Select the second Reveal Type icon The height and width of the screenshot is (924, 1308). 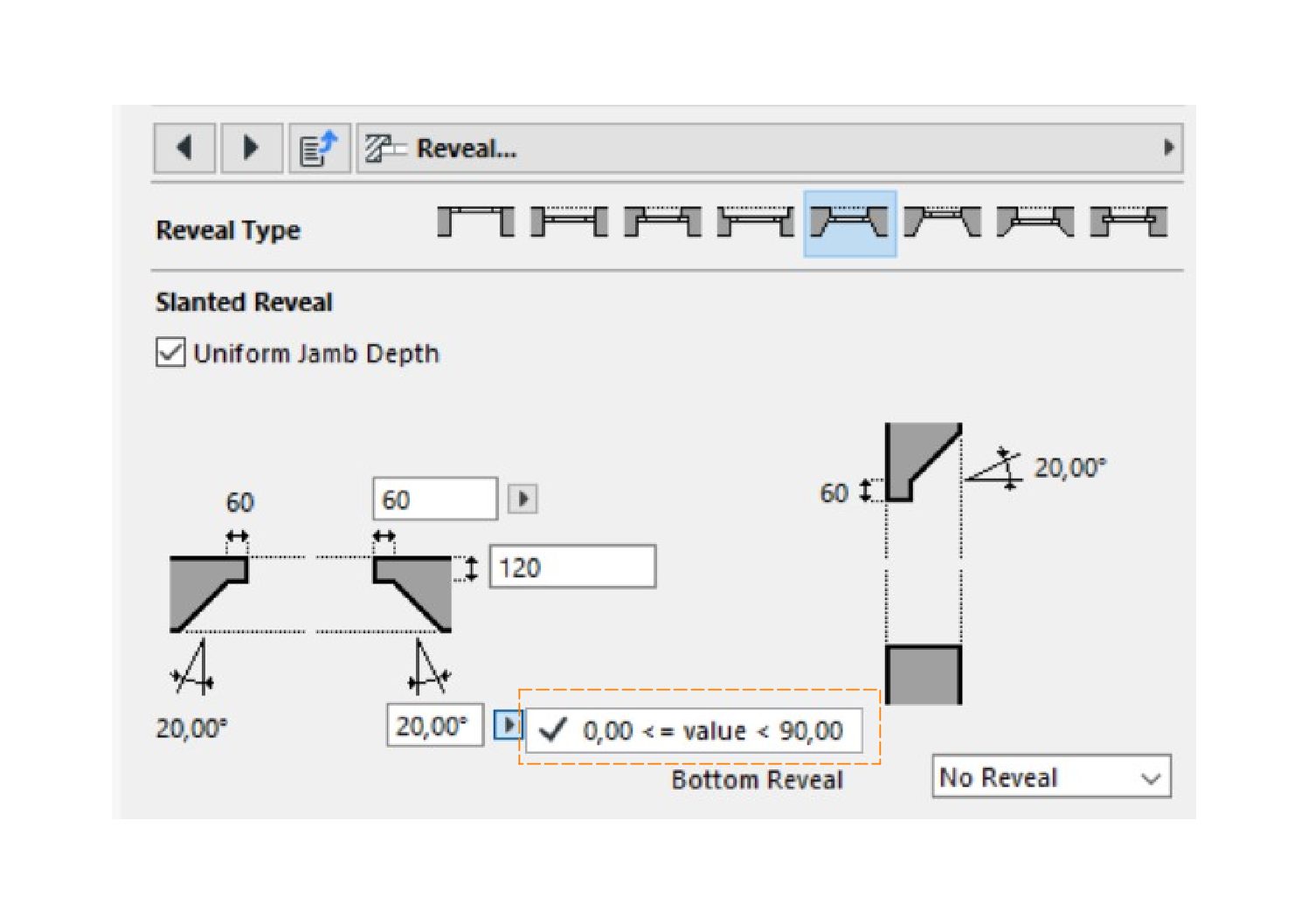click(569, 222)
